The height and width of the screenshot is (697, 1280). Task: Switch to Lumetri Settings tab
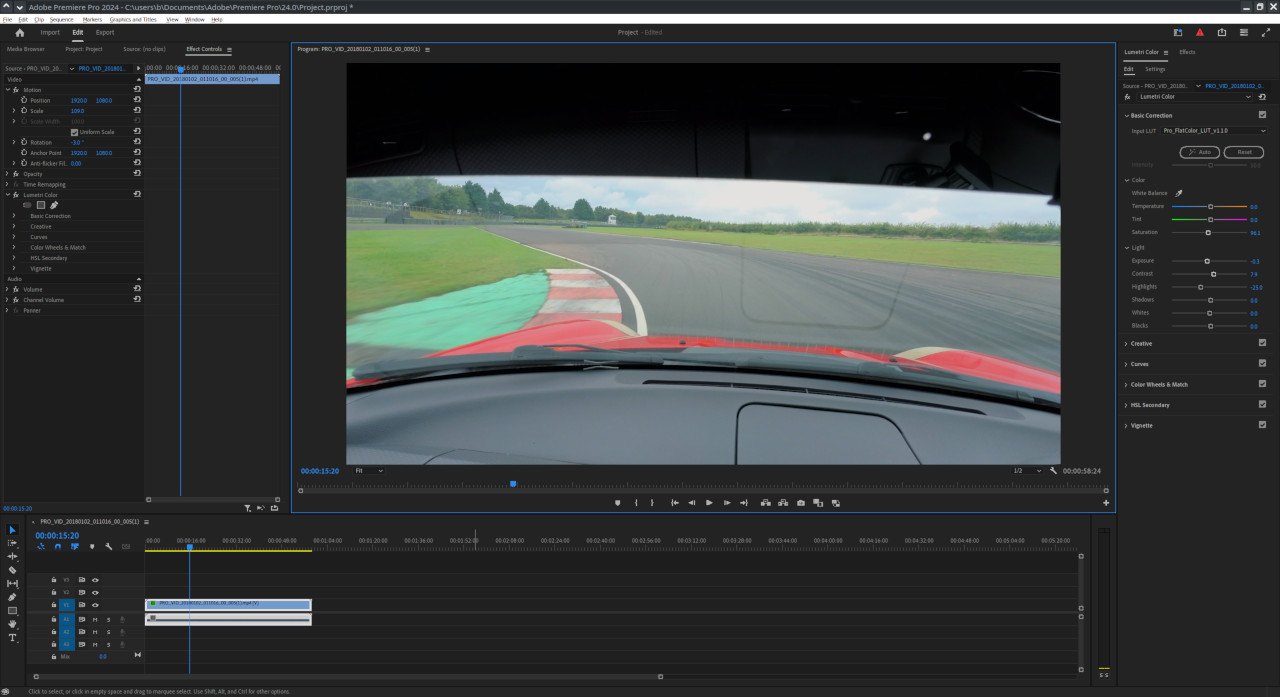click(x=1155, y=69)
